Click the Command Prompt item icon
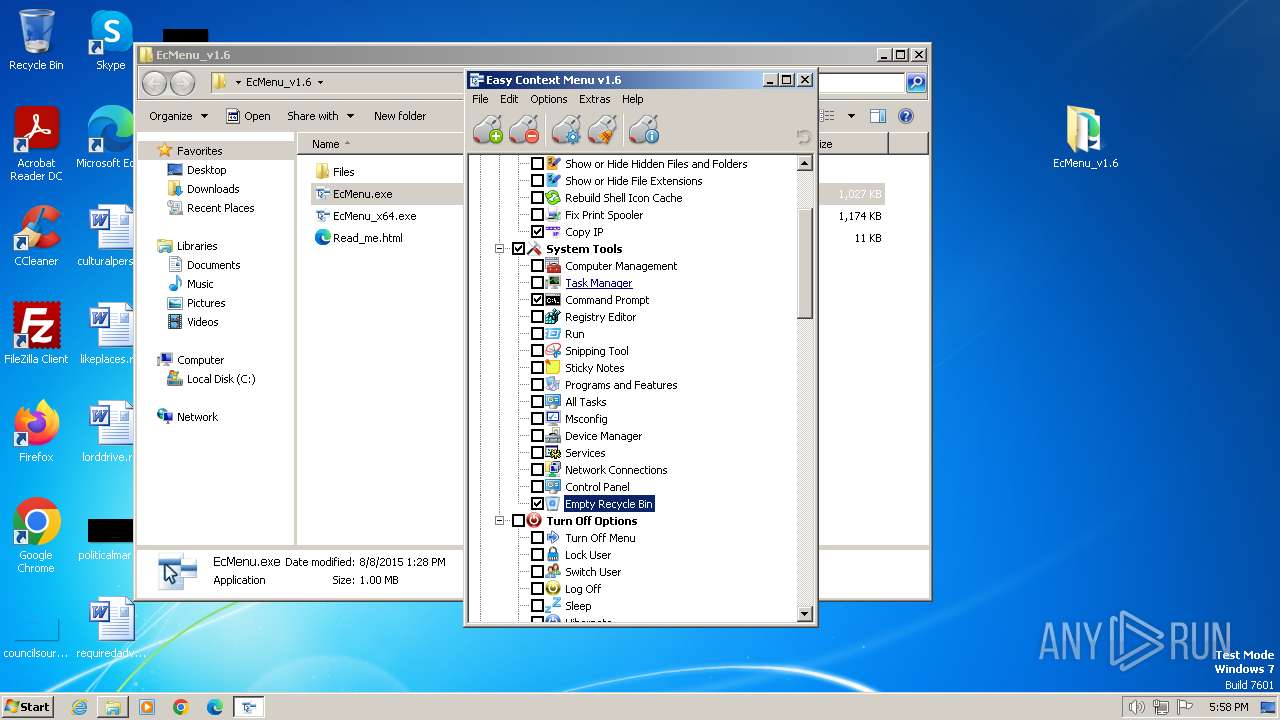This screenshot has height=720, width=1280. point(553,300)
